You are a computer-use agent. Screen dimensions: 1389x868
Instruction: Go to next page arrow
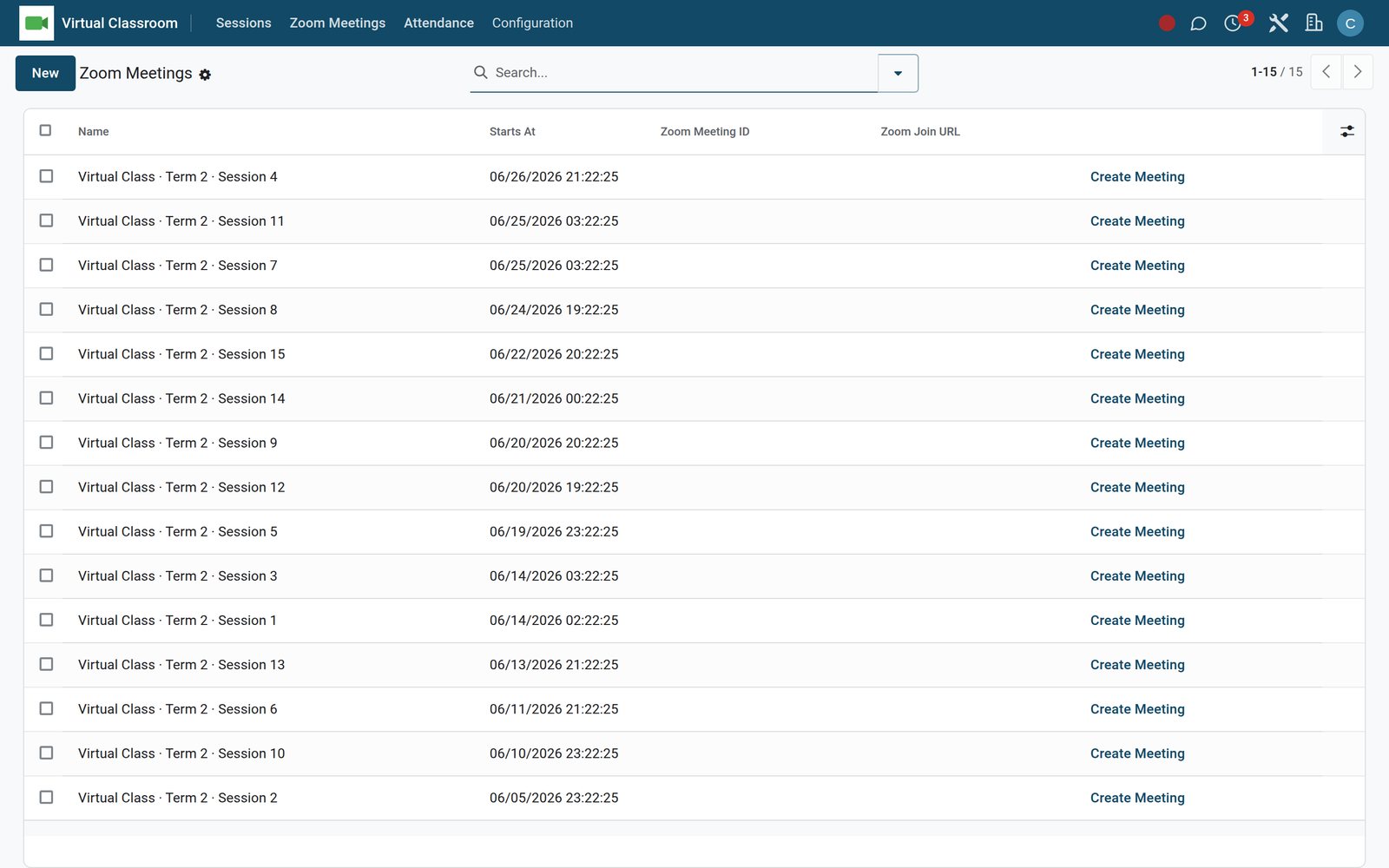tap(1358, 72)
